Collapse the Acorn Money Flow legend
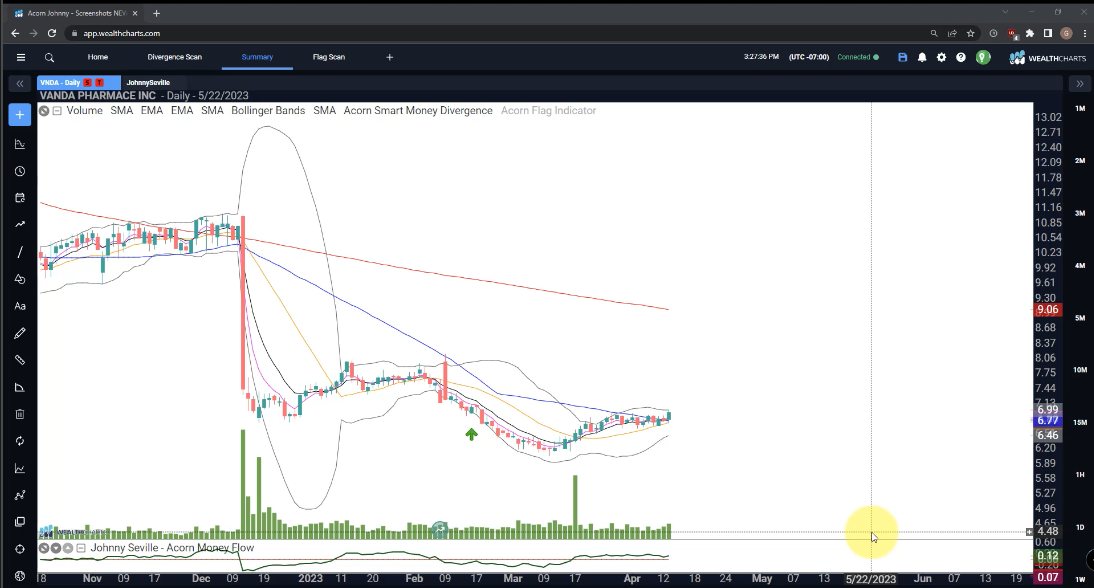The image size is (1094, 588). click(x=81, y=548)
